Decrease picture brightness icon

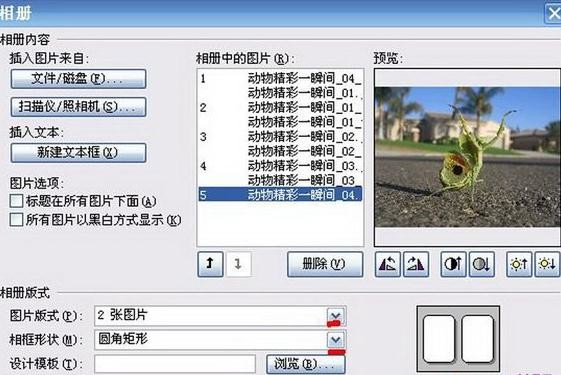point(547,264)
